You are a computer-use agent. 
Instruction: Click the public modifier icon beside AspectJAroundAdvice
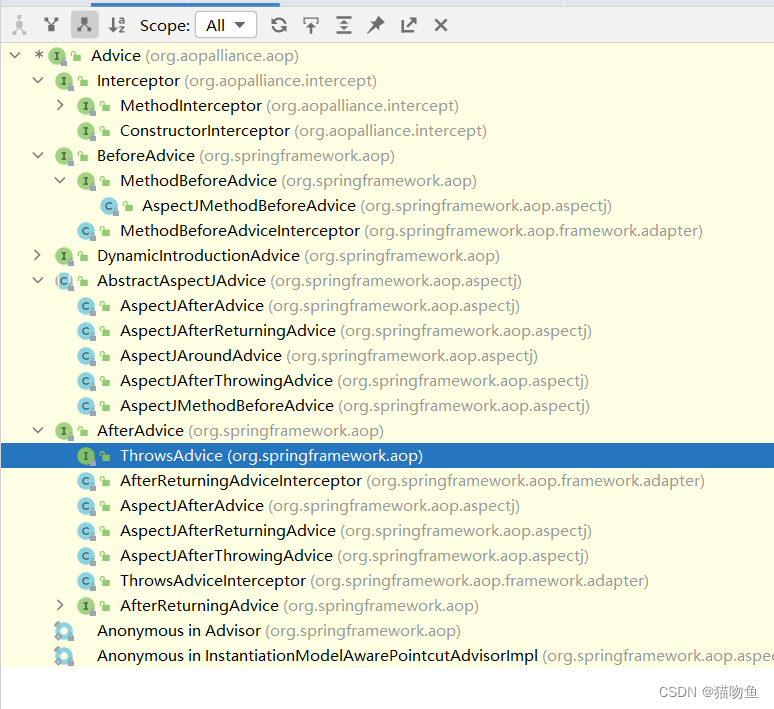click(105, 356)
